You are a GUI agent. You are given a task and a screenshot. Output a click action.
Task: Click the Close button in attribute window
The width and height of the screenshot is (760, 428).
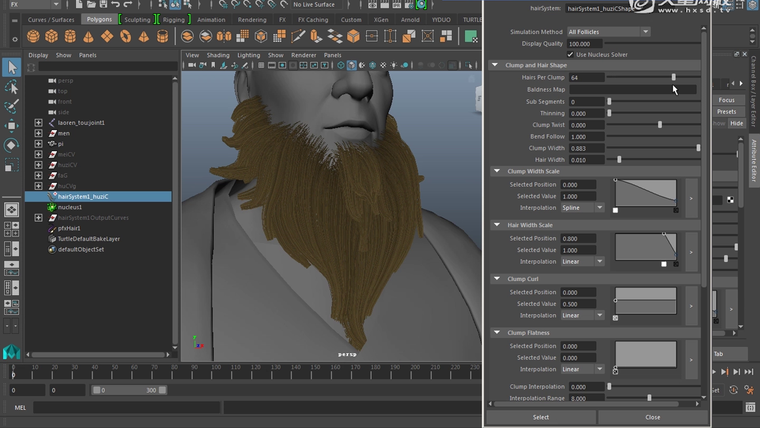coord(652,417)
